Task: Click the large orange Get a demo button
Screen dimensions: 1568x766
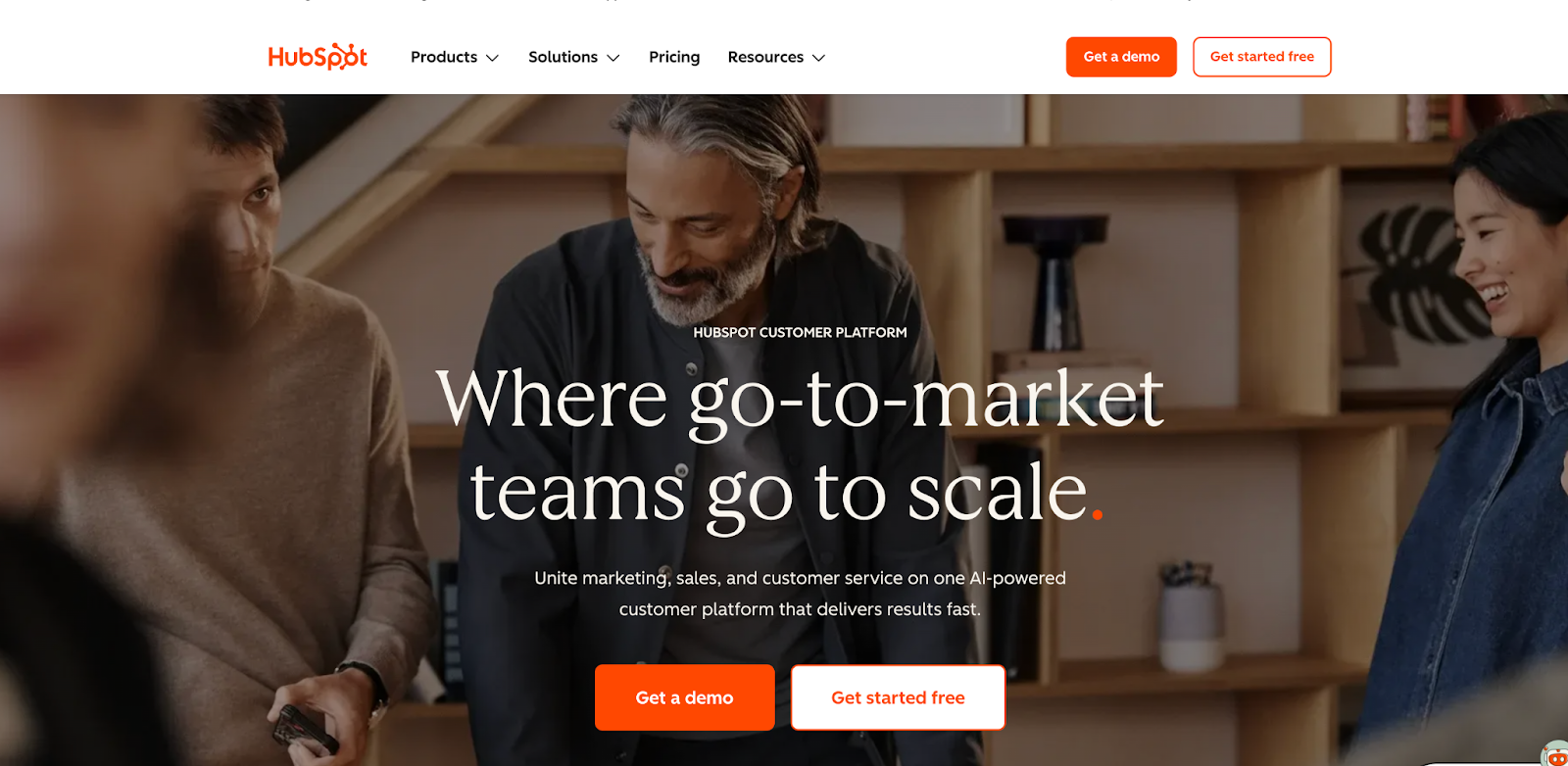Action: 685,697
